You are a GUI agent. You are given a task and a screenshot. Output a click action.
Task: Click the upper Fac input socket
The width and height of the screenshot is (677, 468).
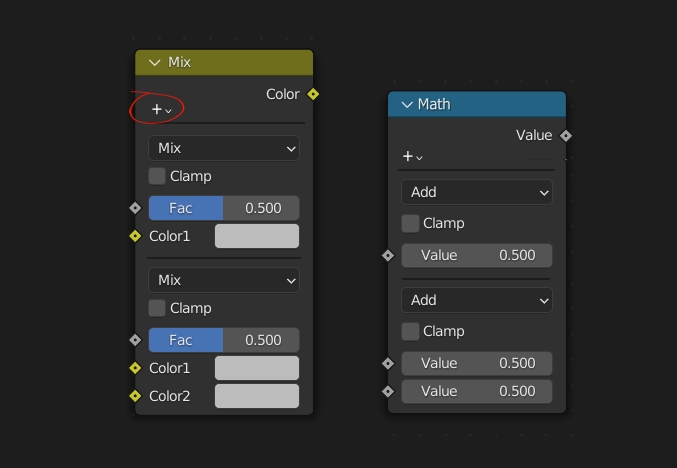(x=135, y=208)
